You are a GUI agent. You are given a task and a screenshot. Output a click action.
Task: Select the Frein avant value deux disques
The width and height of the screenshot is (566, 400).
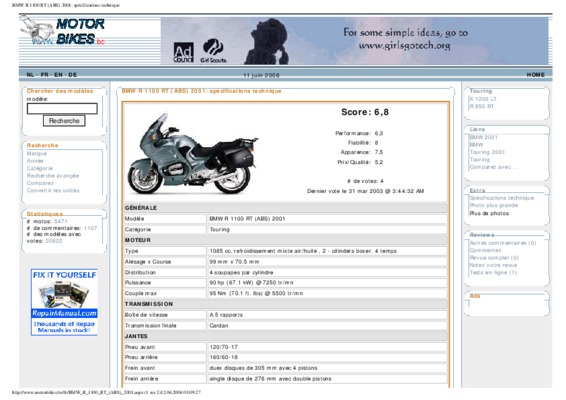pyautogui.click(x=263, y=368)
